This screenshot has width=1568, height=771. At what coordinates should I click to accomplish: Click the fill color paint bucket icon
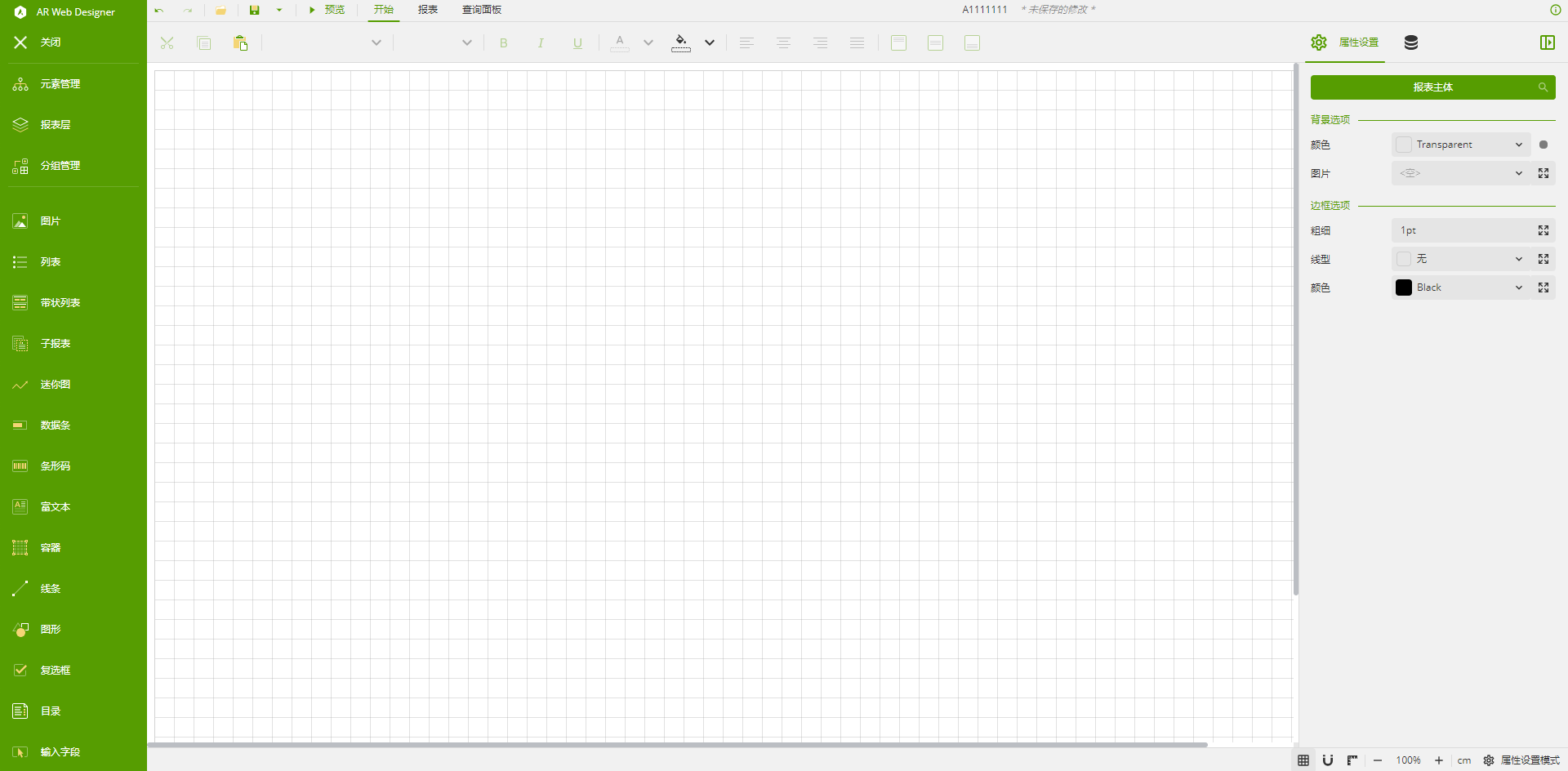[x=681, y=42]
